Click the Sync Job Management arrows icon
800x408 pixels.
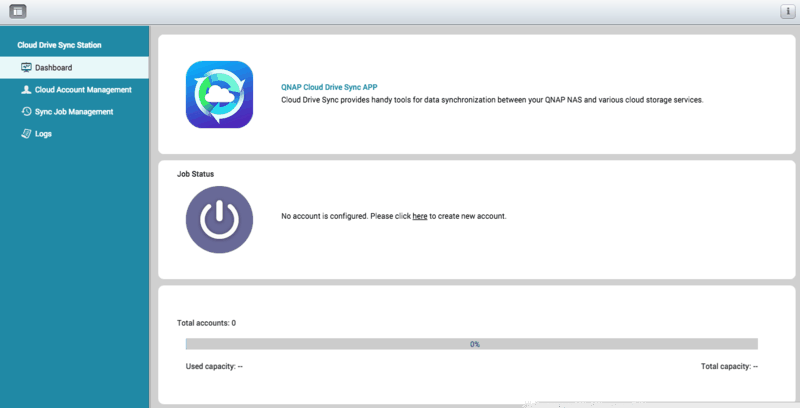[x=26, y=111]
